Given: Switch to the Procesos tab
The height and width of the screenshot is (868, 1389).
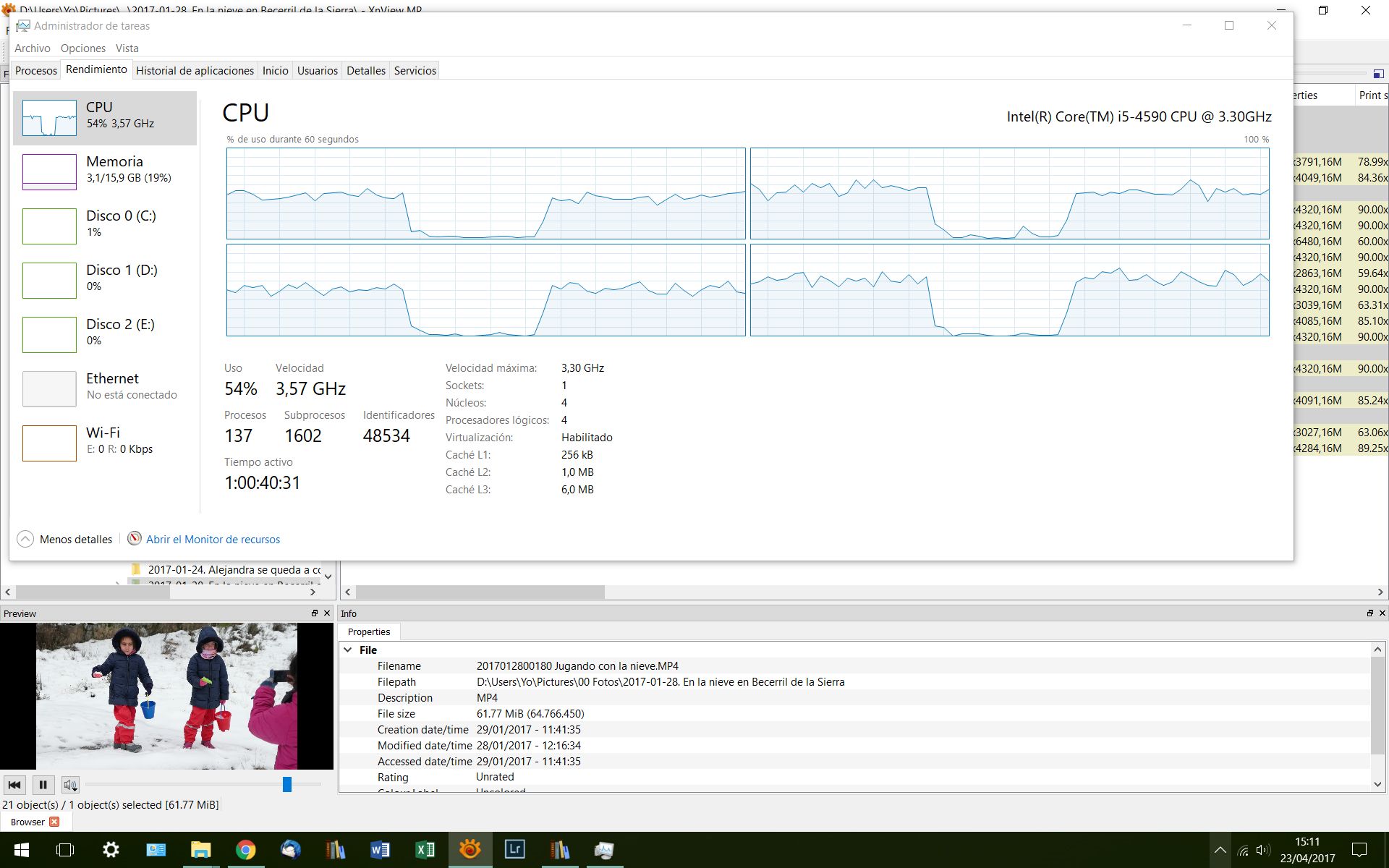Looking at the screenshot, I should click(35, 70).
